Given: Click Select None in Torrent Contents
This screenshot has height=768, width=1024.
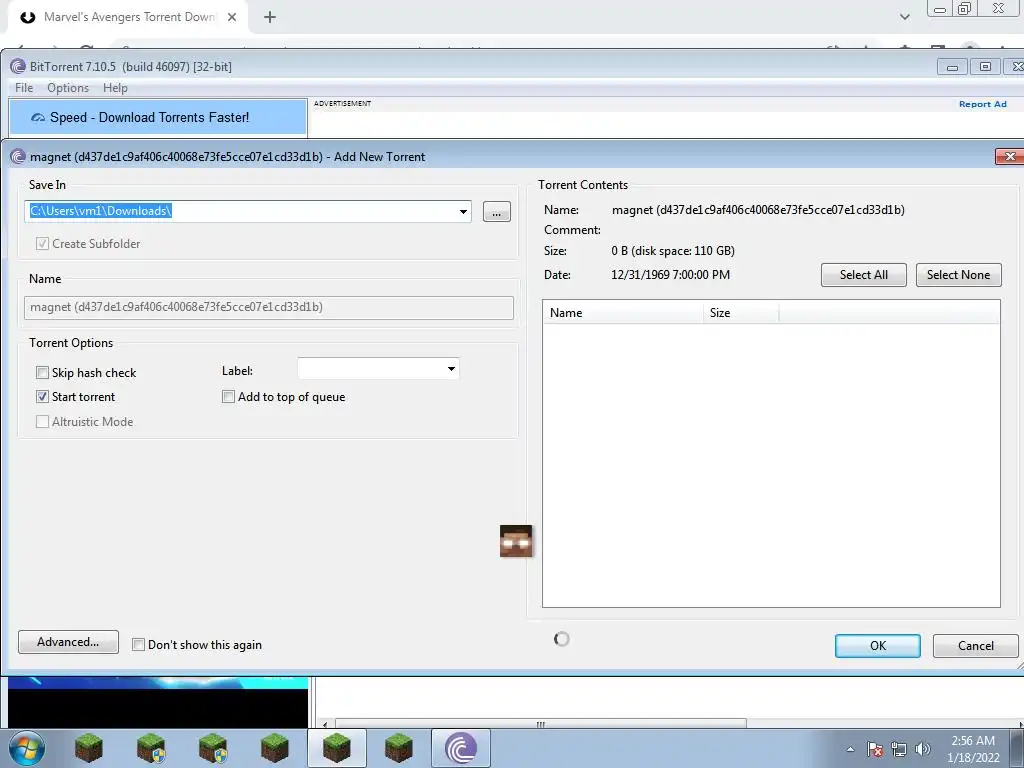Looking at the screenshot, I should [958, 275].
